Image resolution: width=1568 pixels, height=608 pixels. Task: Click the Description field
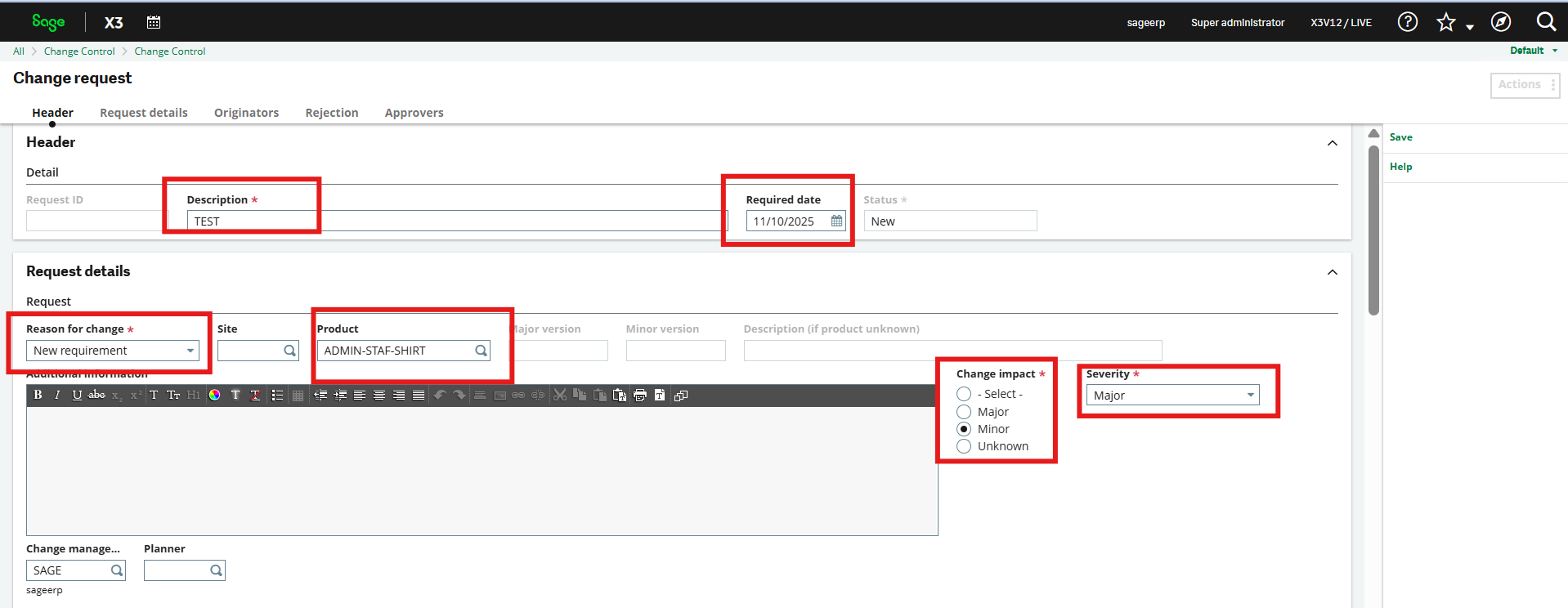(x=457, y=221)
